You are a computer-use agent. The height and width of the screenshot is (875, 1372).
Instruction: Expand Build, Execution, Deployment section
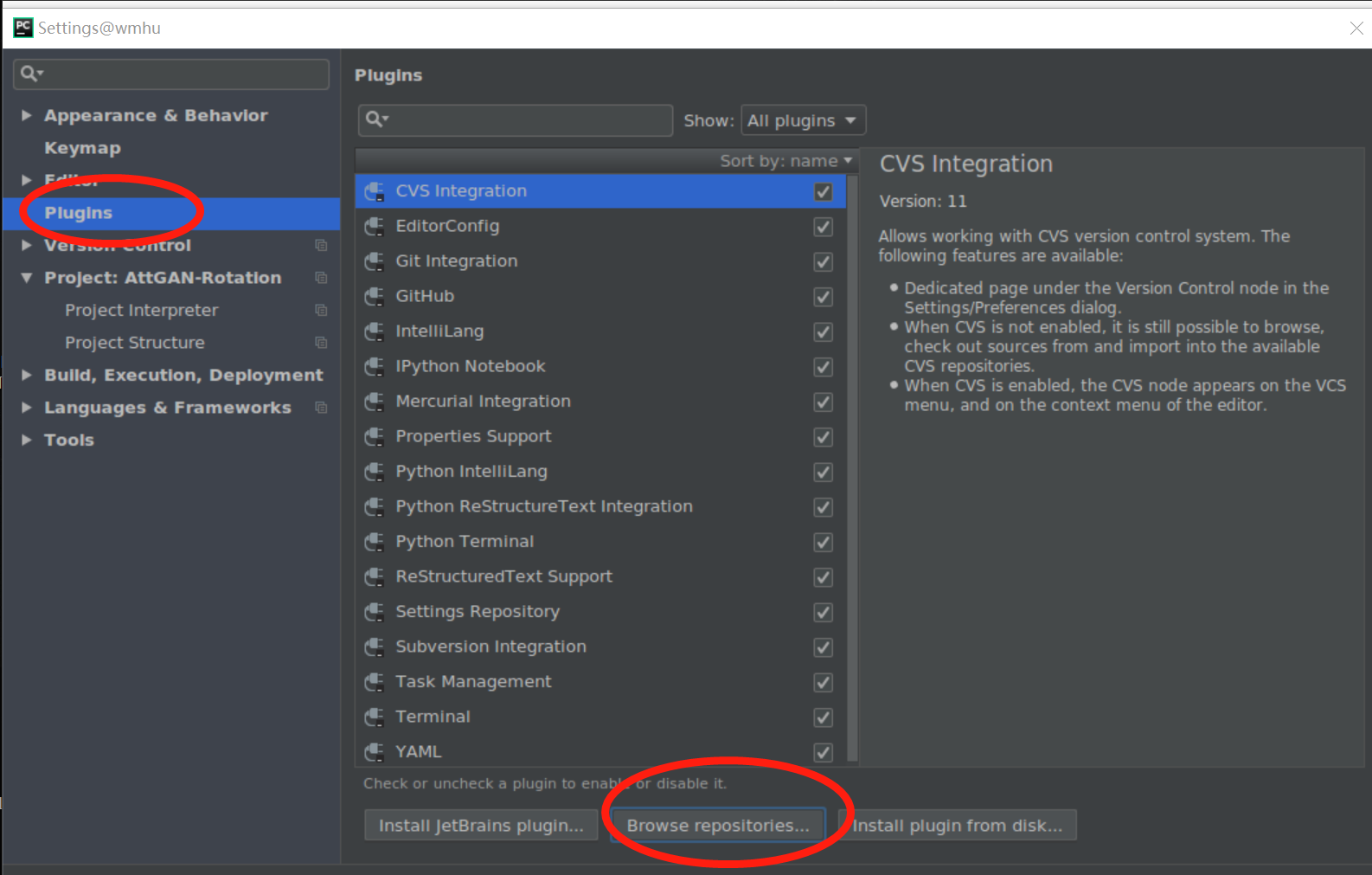27,376
